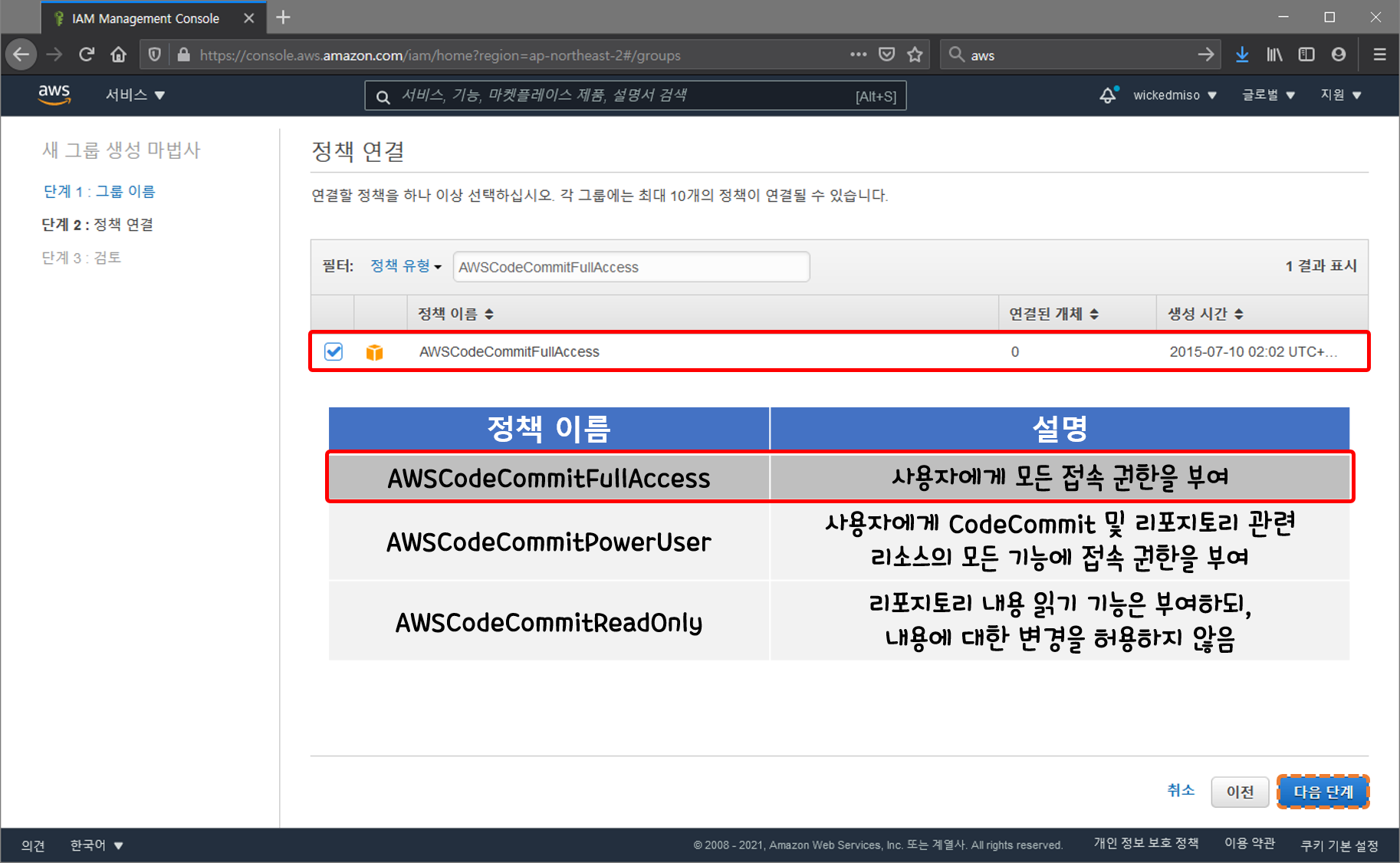Click the AWS notifications bell icon
Image resolution: width=1400 pixels, height=863 pixels.
pos(1108,95)
